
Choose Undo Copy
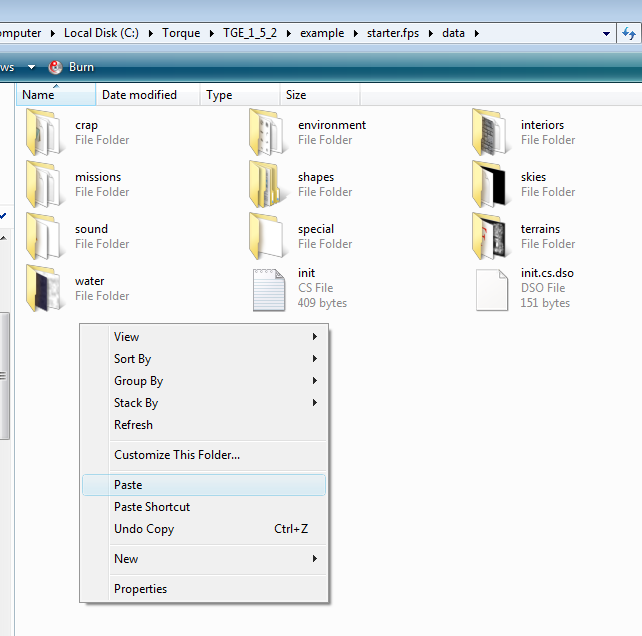point(204,529)
